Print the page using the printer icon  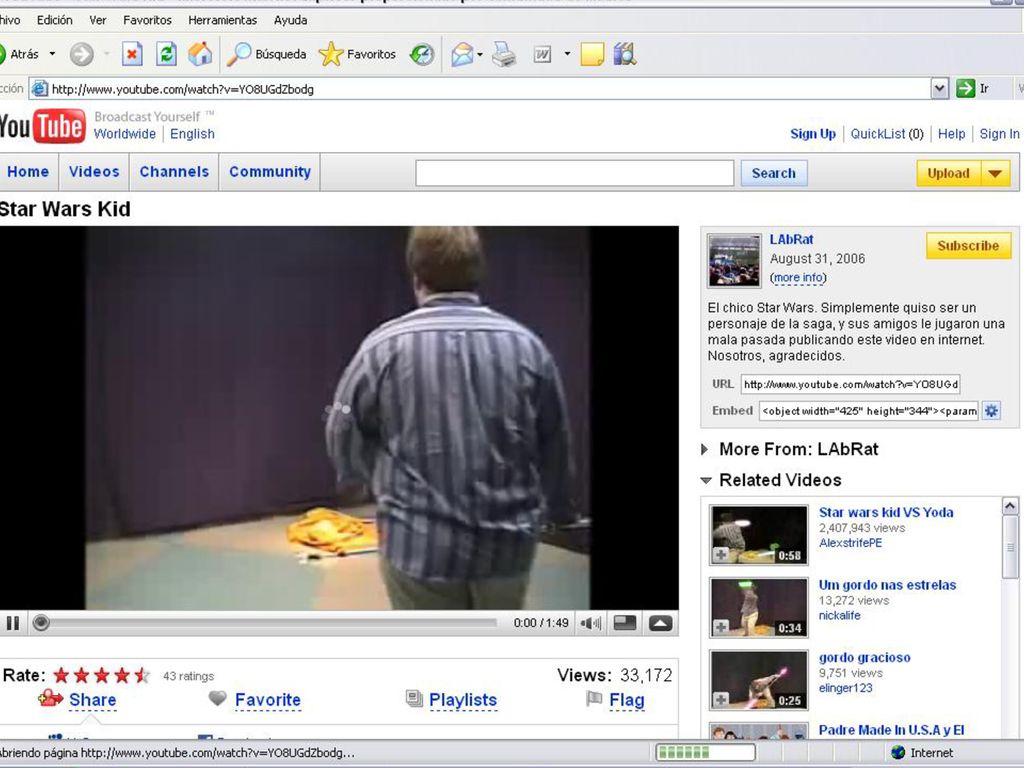point(504,54)
